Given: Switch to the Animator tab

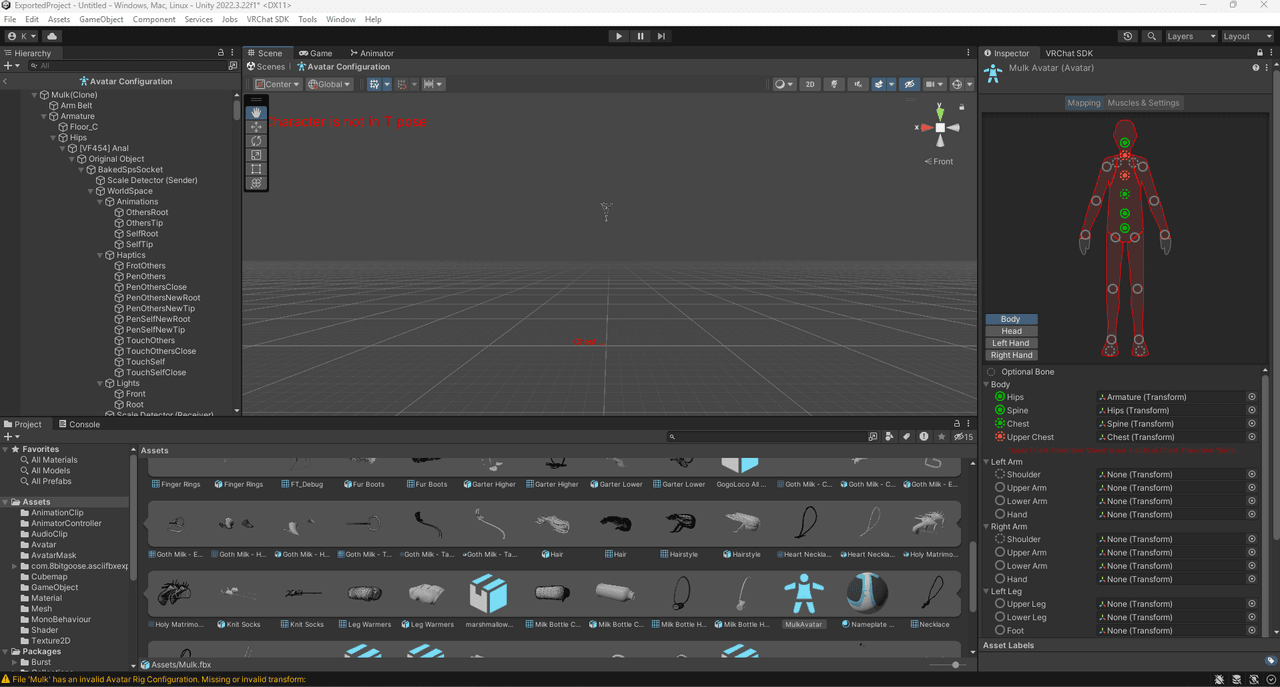Looking at the screenshot, I should [372, 53].
